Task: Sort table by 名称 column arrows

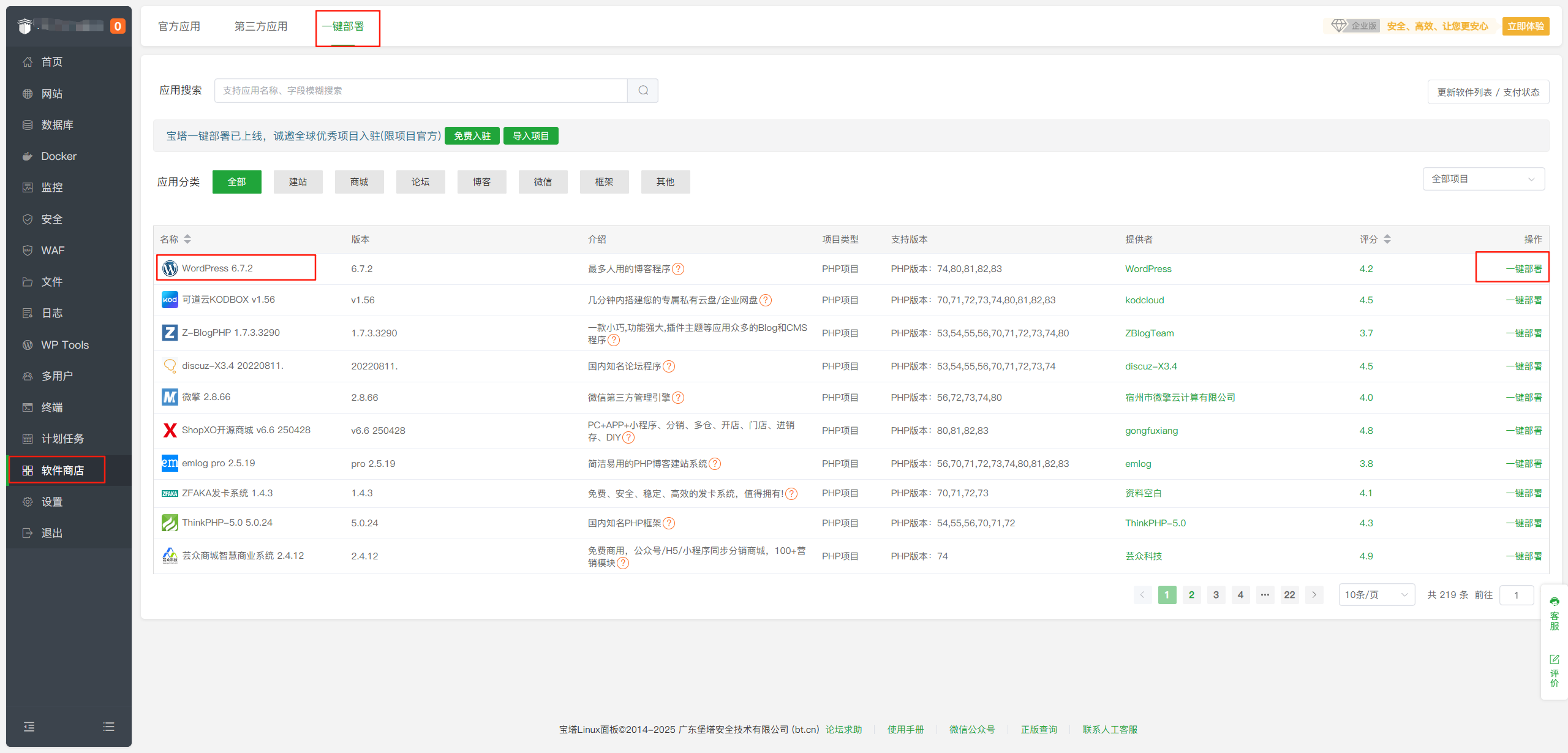Action: pyautogui.click(x=187, y=239)
